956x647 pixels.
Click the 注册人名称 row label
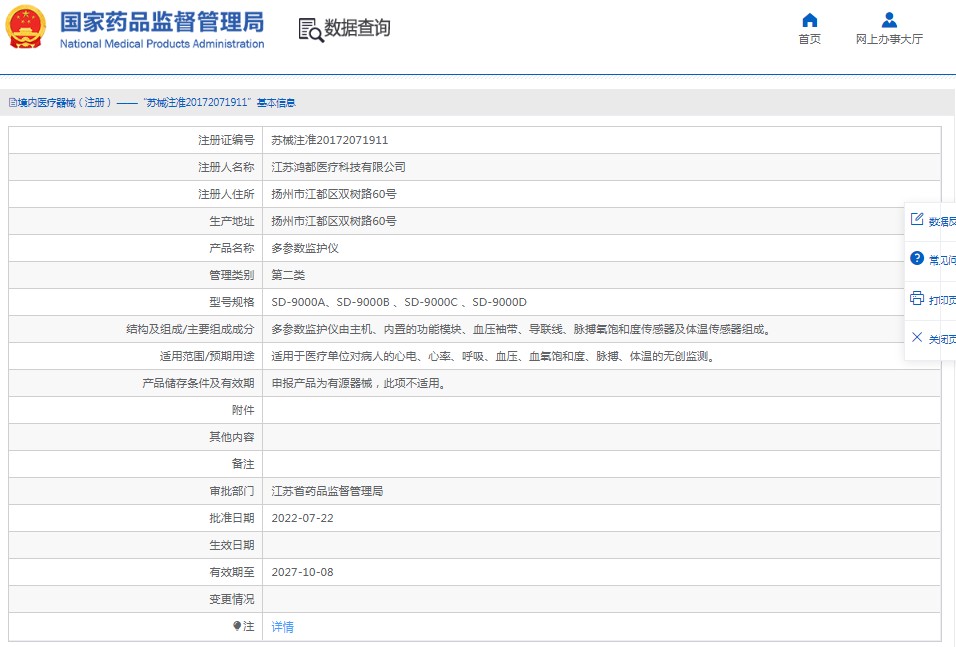(226, 167)
